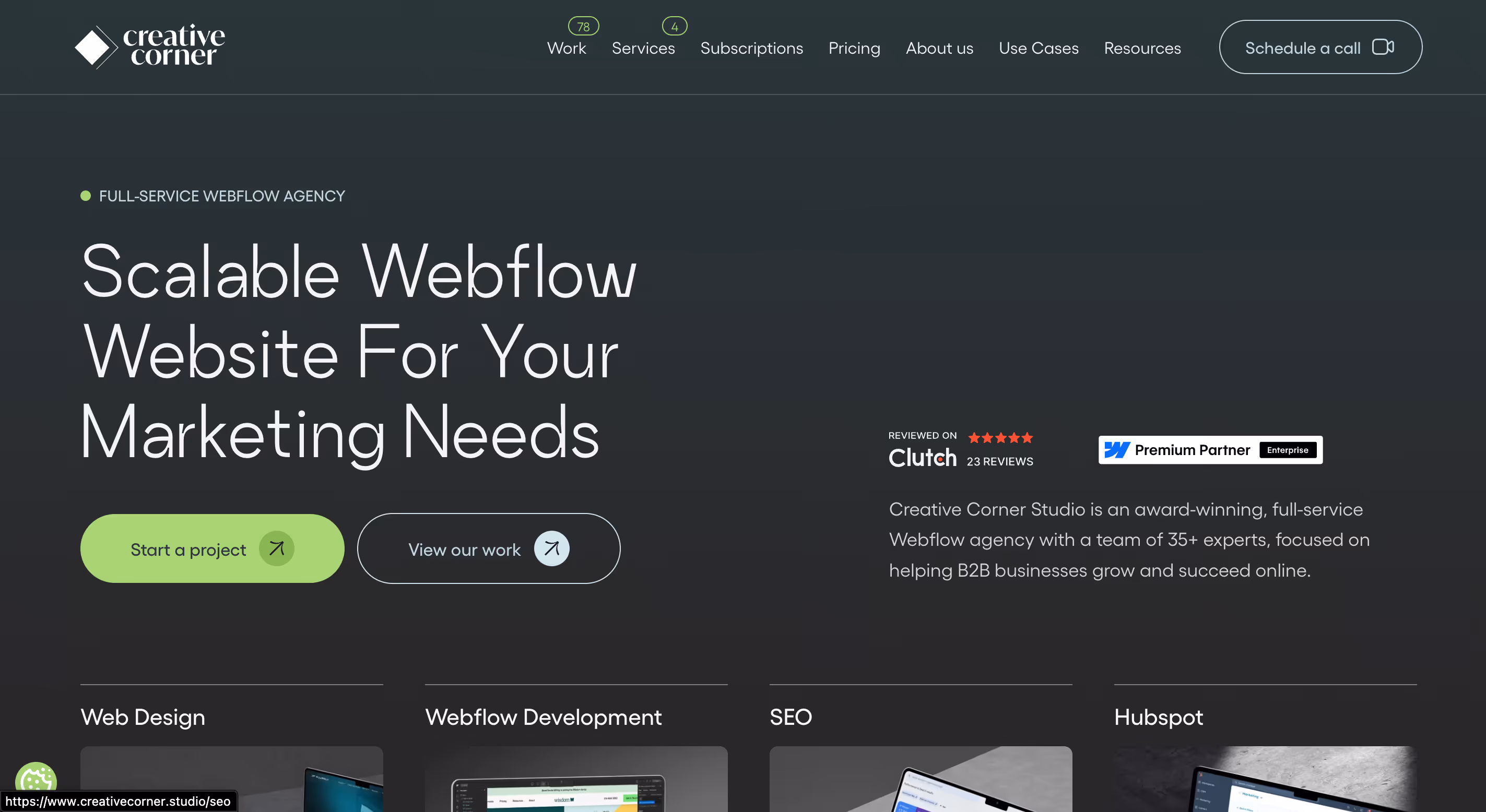Click the Webflow Premium Partner badge
This screenshot has width=1486, height=812.
1210,450
